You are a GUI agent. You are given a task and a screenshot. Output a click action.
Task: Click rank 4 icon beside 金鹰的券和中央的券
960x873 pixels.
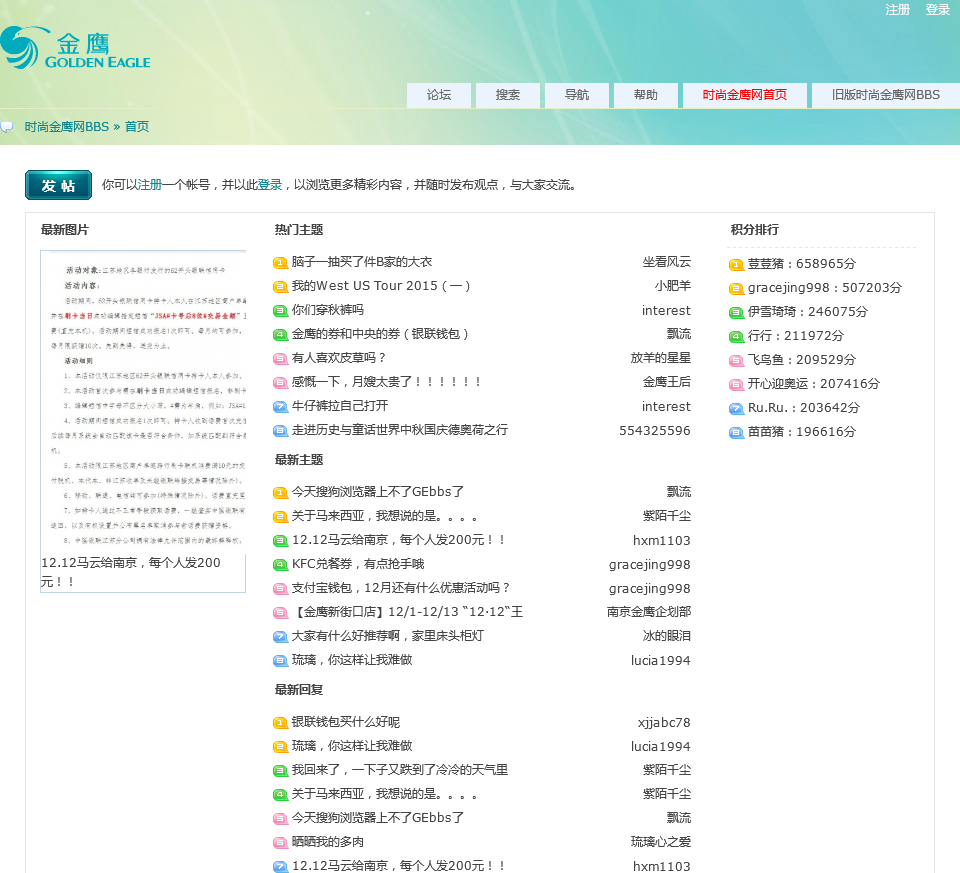(x=280, y=335)
